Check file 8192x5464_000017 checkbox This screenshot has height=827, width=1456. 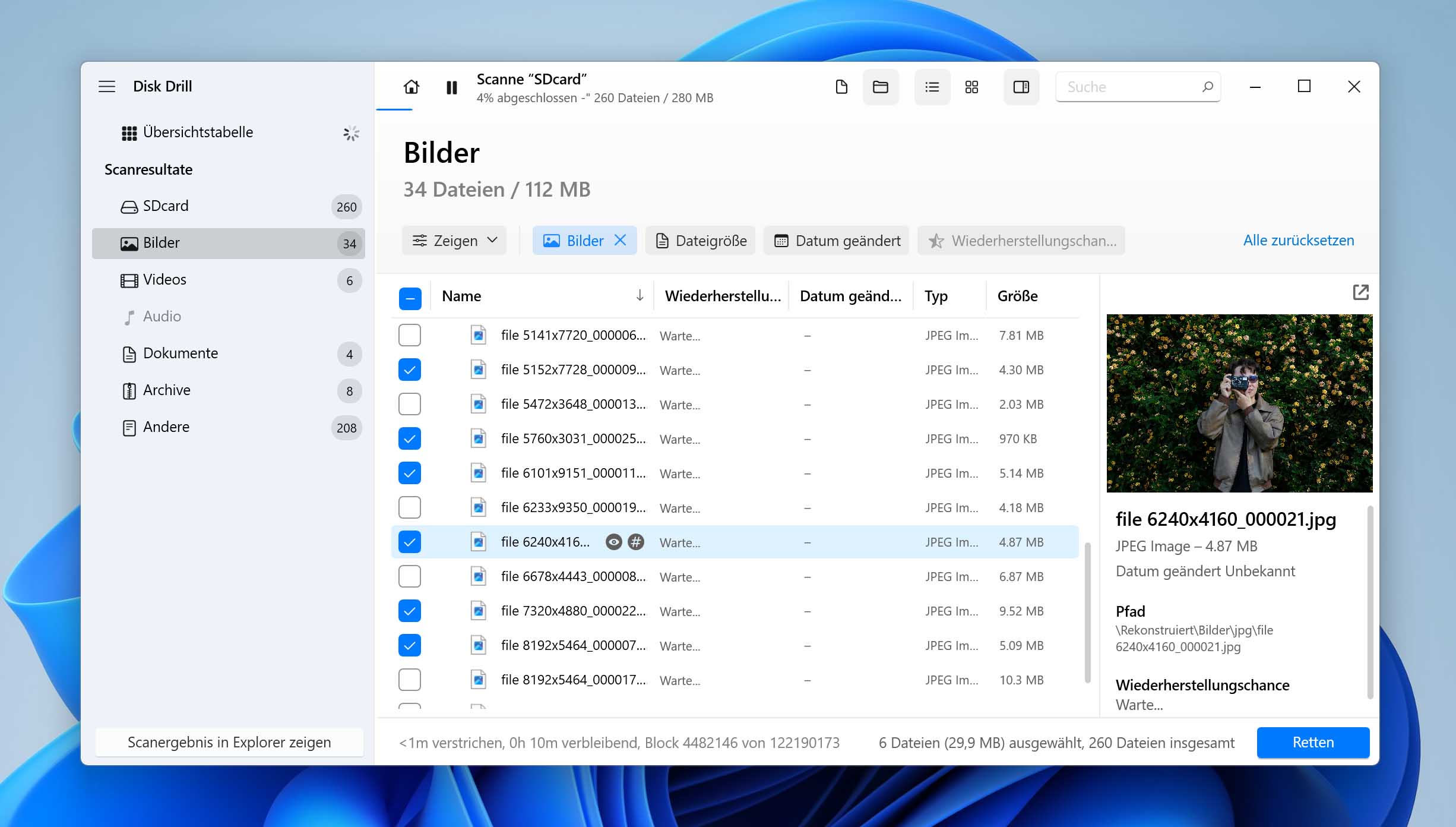click(x=410, y=680)
